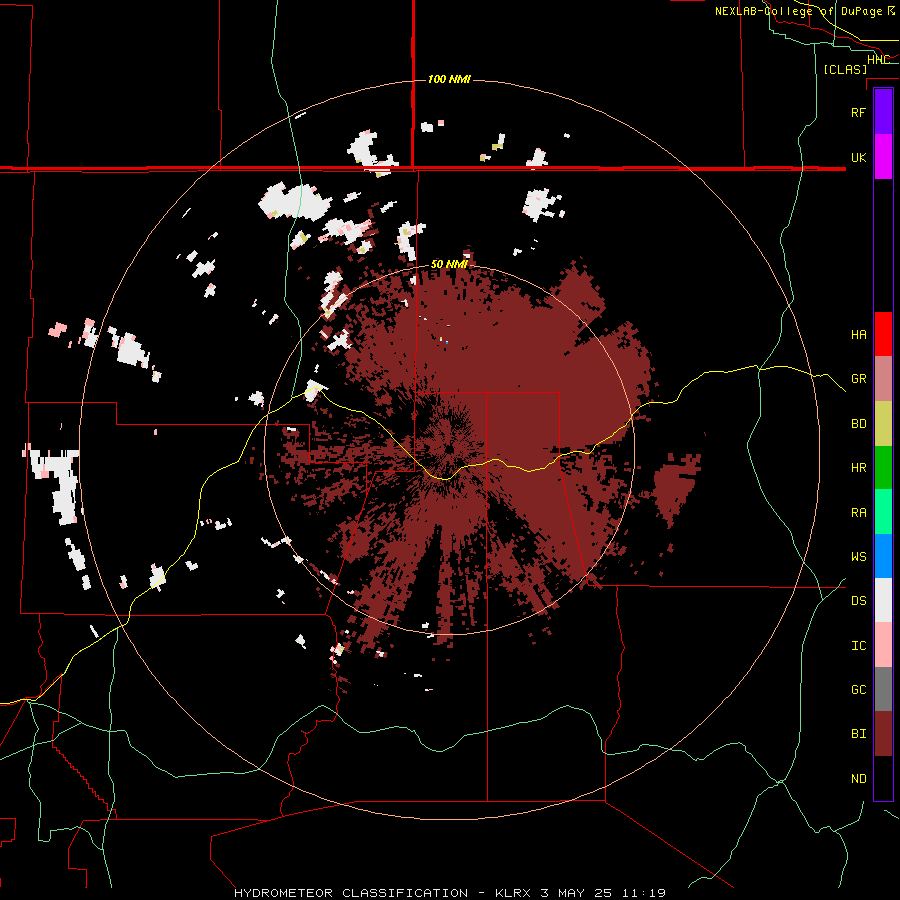Click the 100 NMI range ring label
900x900 pixels.
click(x=449, y=79)
